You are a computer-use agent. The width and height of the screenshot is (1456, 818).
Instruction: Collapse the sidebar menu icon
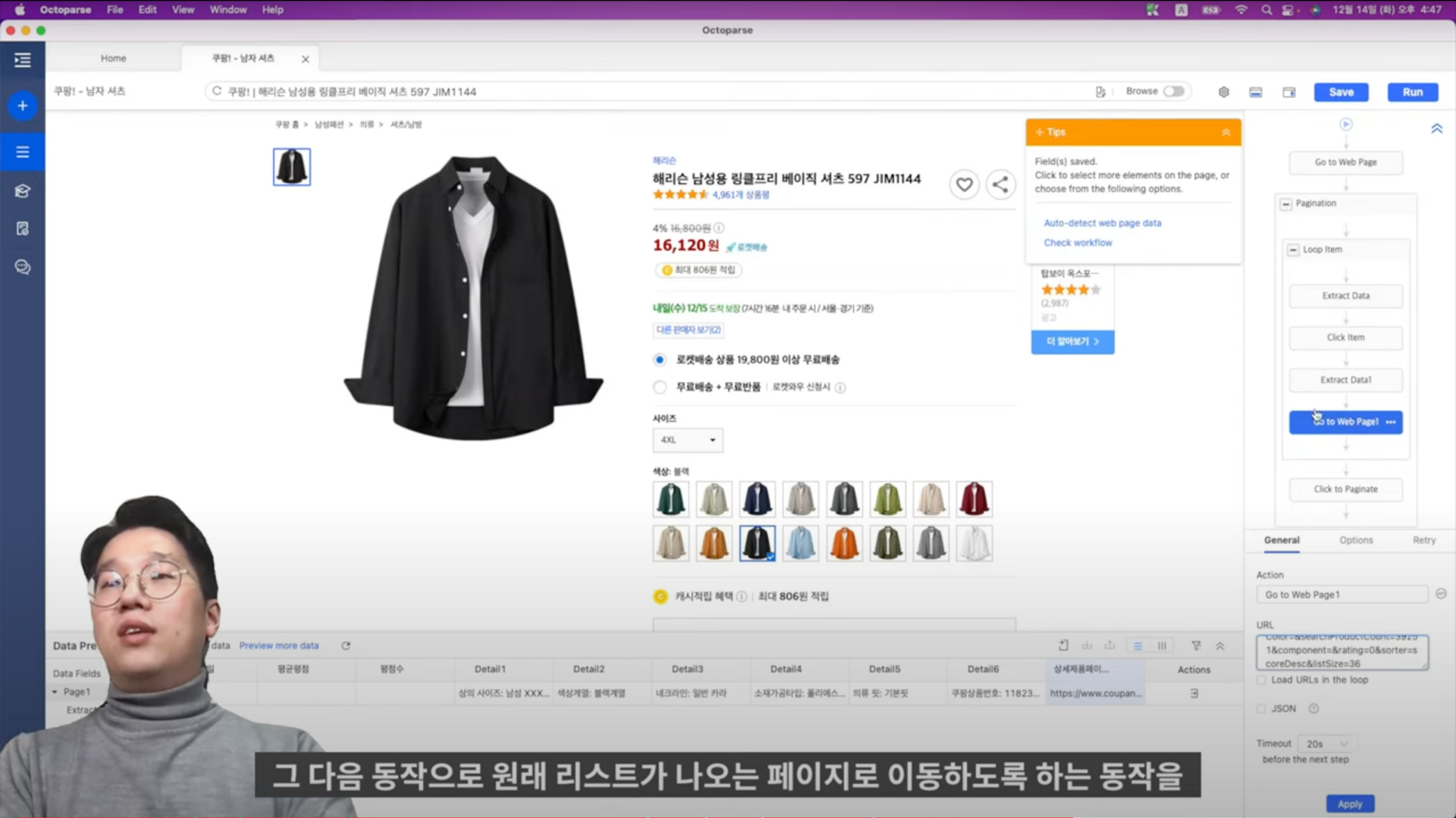tap(22, 60)
